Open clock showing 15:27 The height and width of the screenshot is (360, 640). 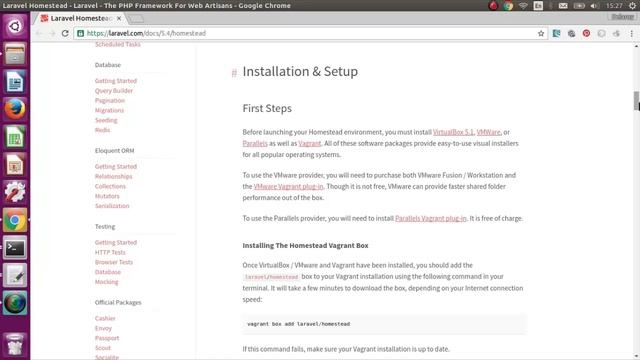(614, 6)
